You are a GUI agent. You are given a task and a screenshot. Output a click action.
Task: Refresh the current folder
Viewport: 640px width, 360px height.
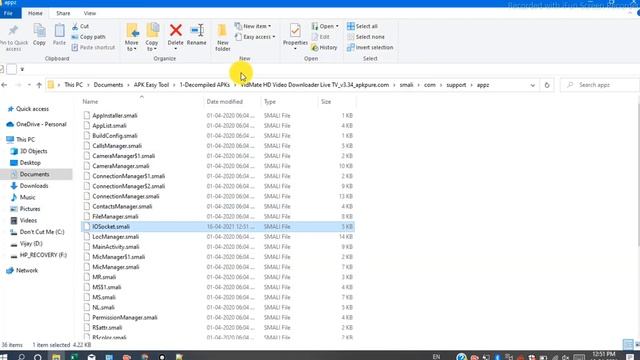pos(547,85)
